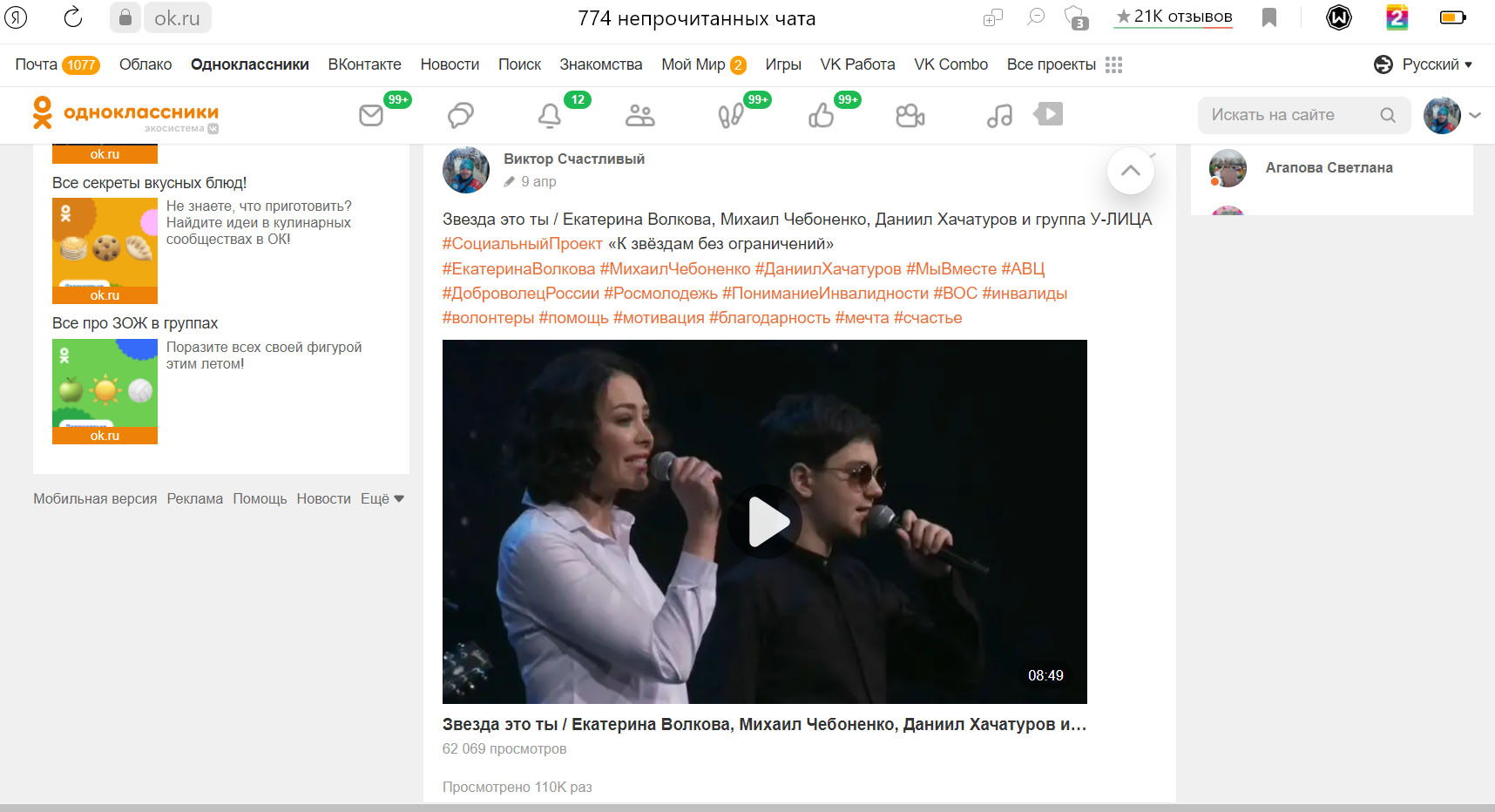Click the scroll-to-top arrow button

click(1130, 171)
